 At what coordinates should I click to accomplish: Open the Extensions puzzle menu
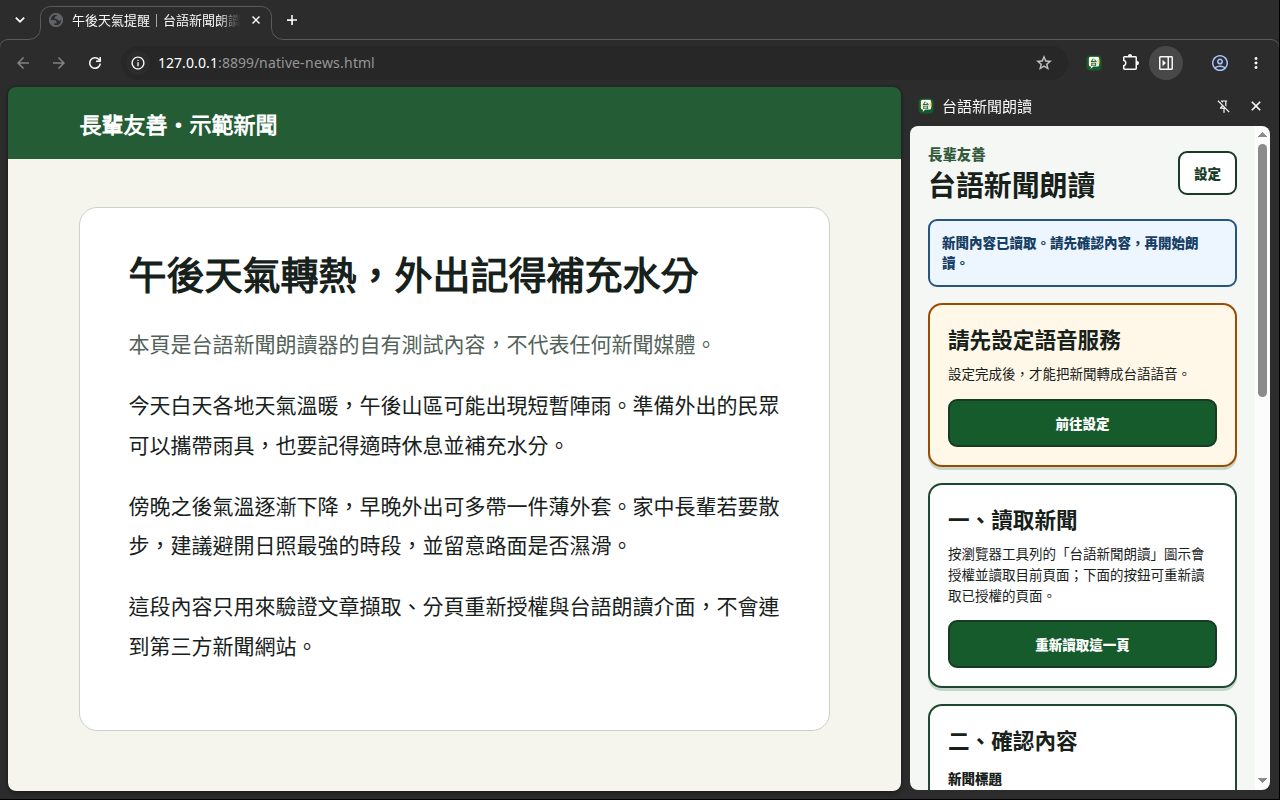coord(1130,63)
